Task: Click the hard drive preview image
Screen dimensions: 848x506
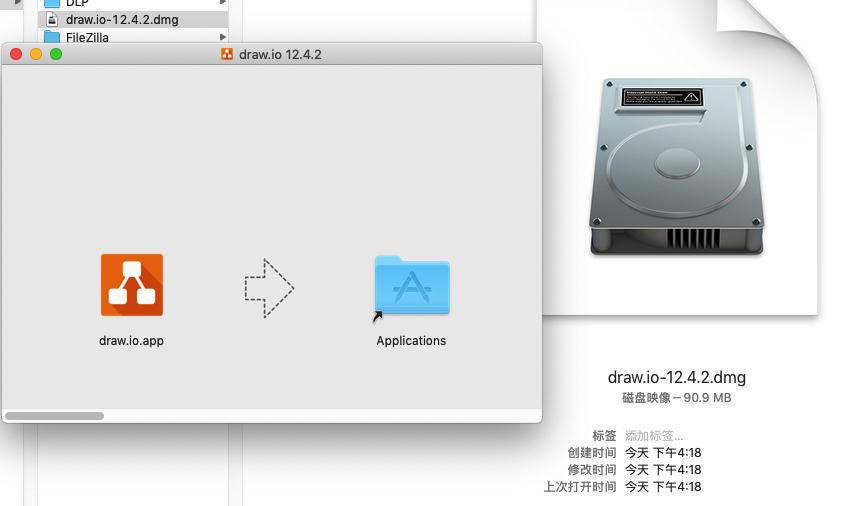Action: [677, 166]
